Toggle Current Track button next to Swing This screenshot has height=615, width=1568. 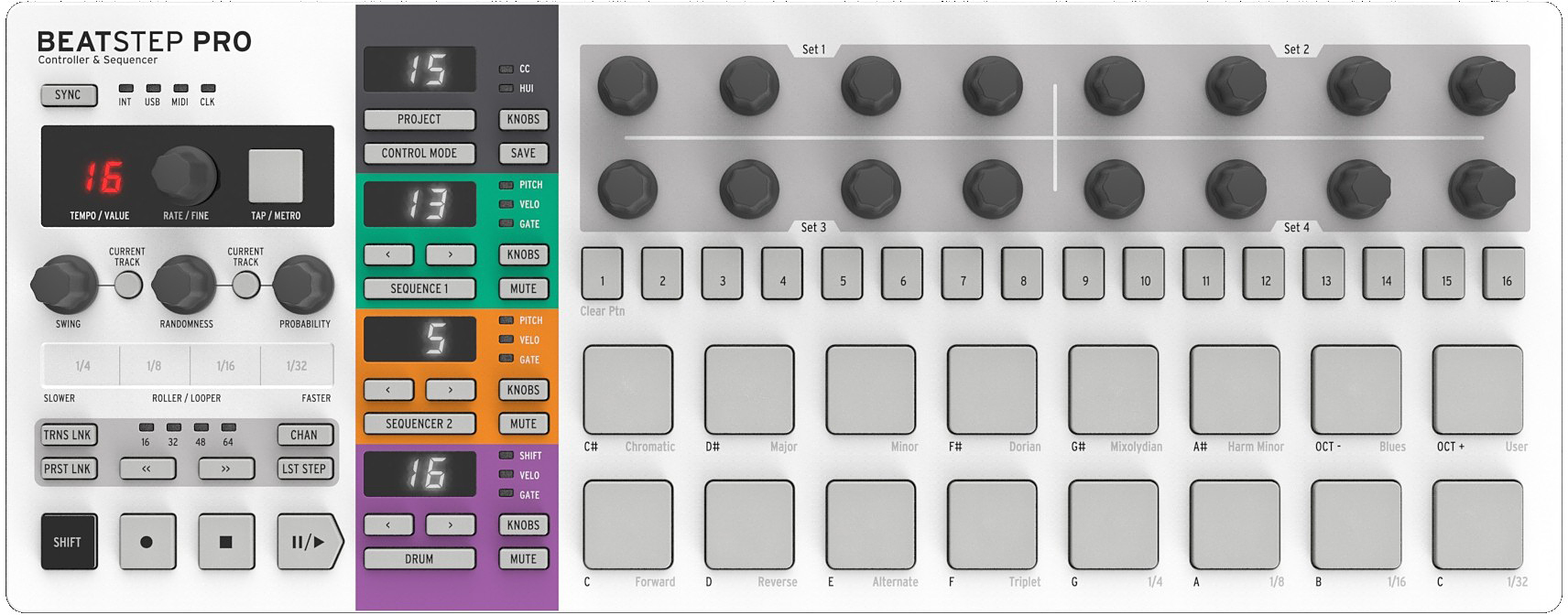[x=128, y=285]
